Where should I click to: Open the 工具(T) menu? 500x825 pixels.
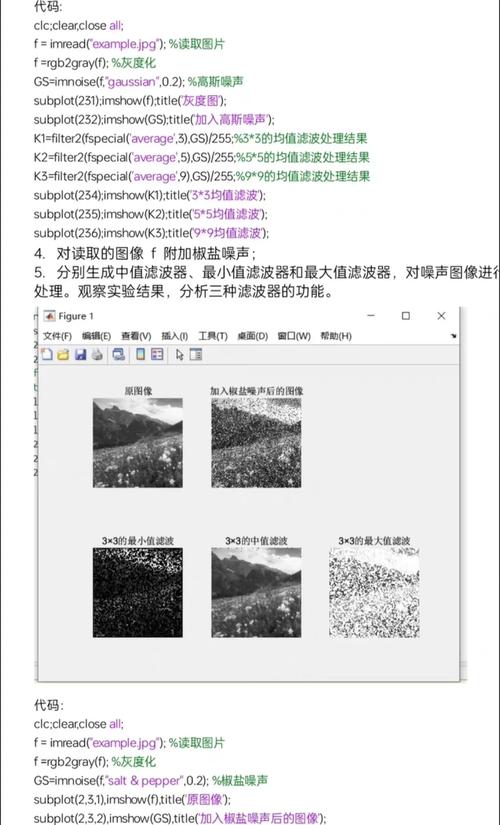point(213,336)
